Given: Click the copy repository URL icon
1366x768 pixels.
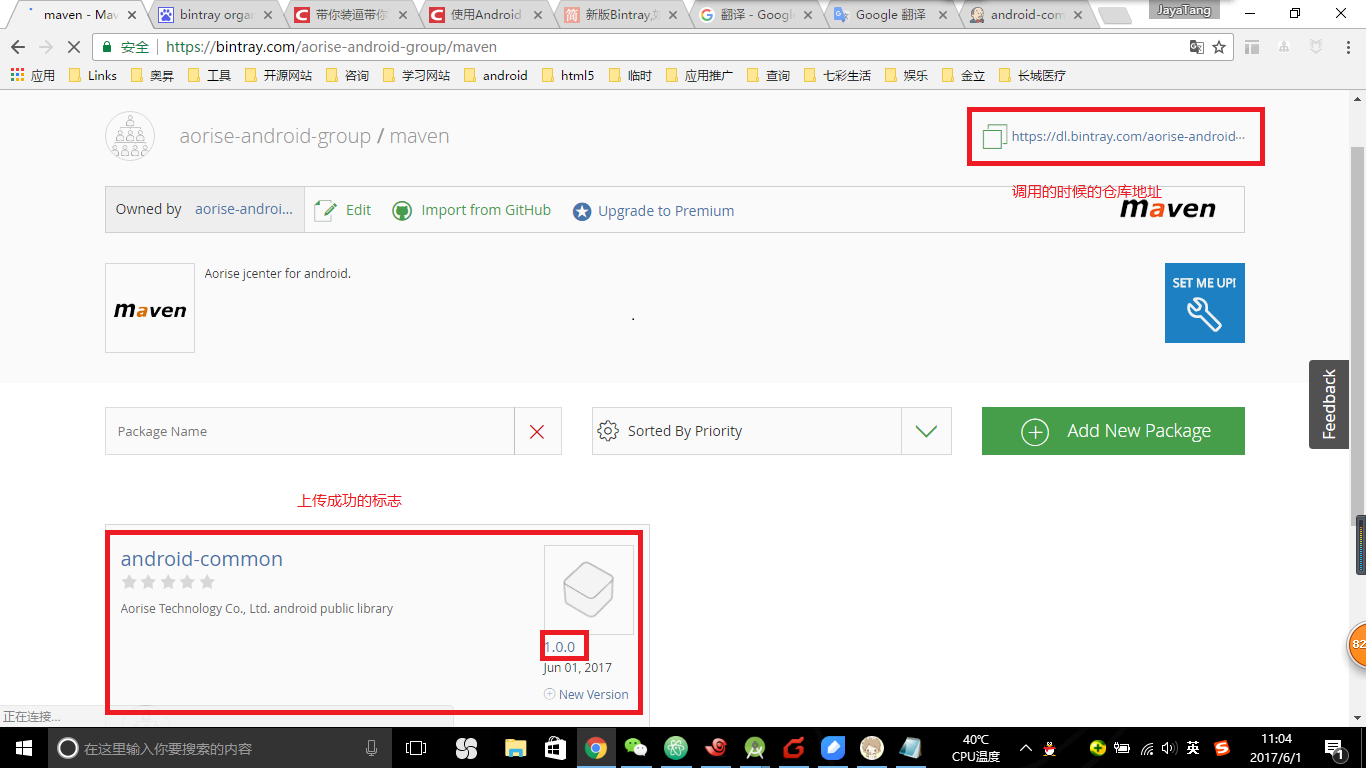Looking at the screenshot, I should point(994,137).
